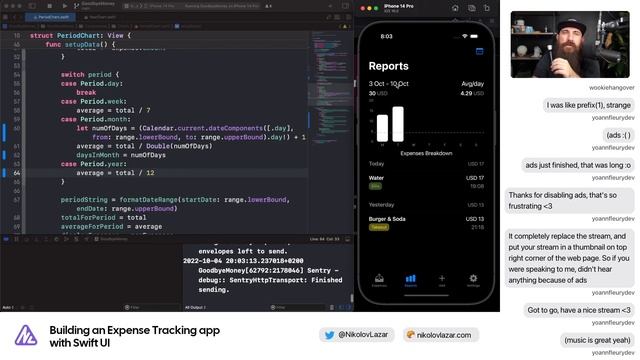Click on line 64 'average = total / 12'

point(115,173)
